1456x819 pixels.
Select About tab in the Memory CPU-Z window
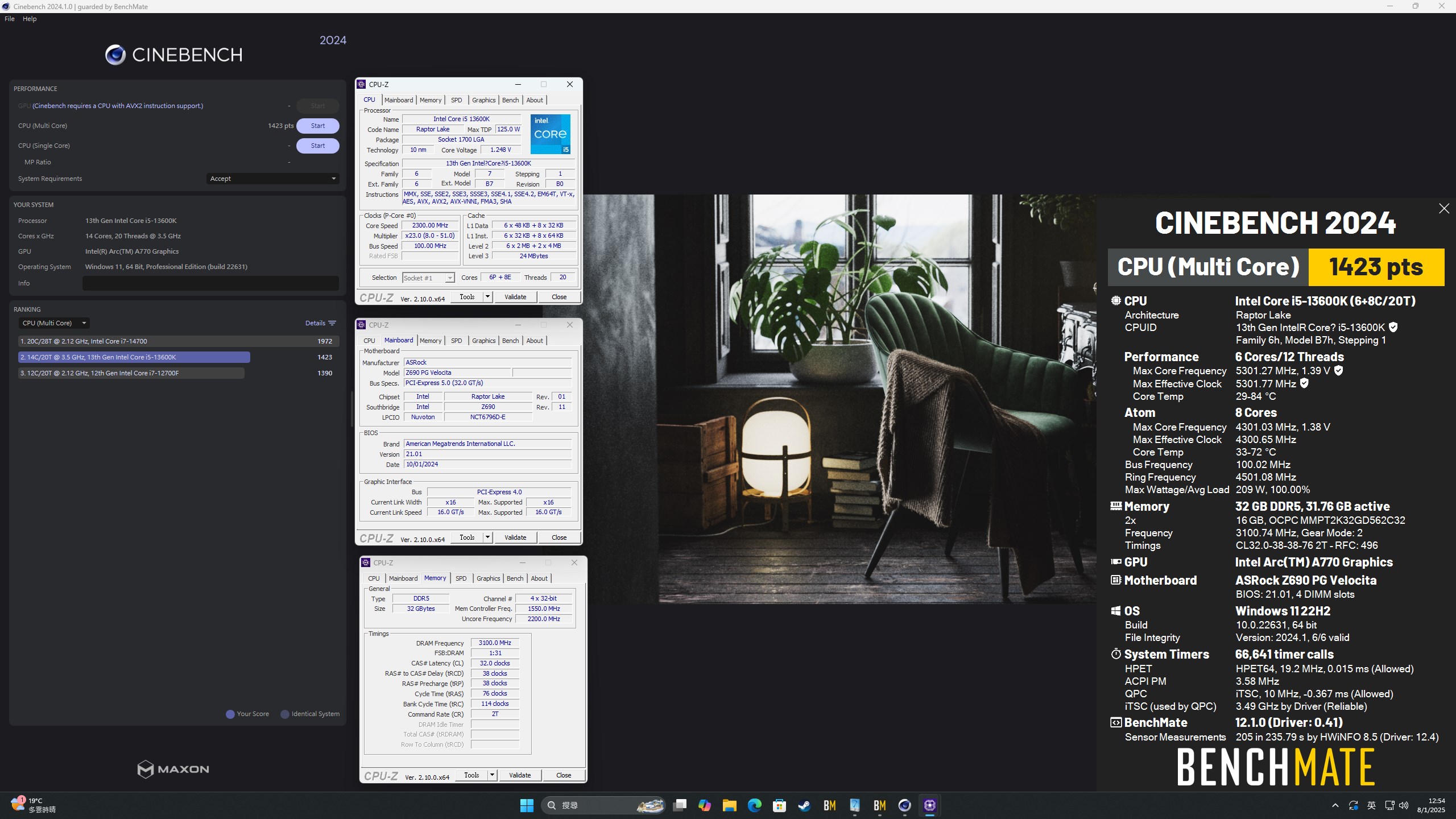[539, 578]
